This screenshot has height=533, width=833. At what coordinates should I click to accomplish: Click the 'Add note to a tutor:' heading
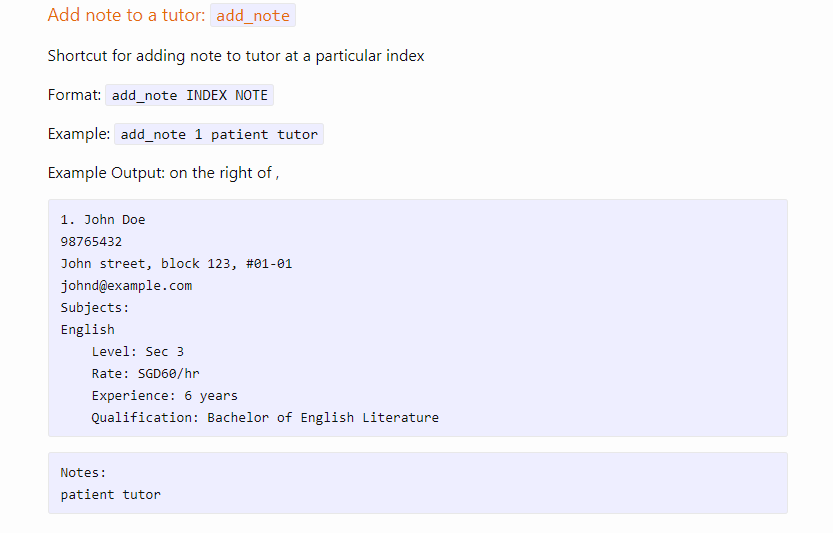click(x=126, y=15)
